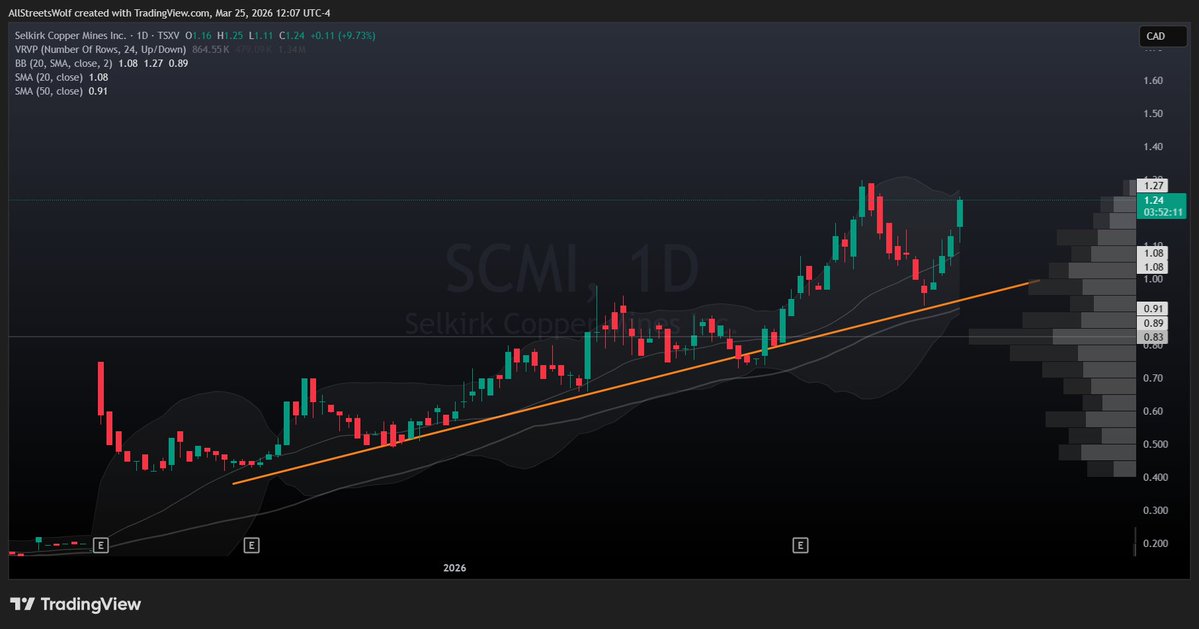Image resolution: width=1199 pixels, height=629 pixels.
Task: Open the CAD currency selector
Action: tap(1162, 36)
